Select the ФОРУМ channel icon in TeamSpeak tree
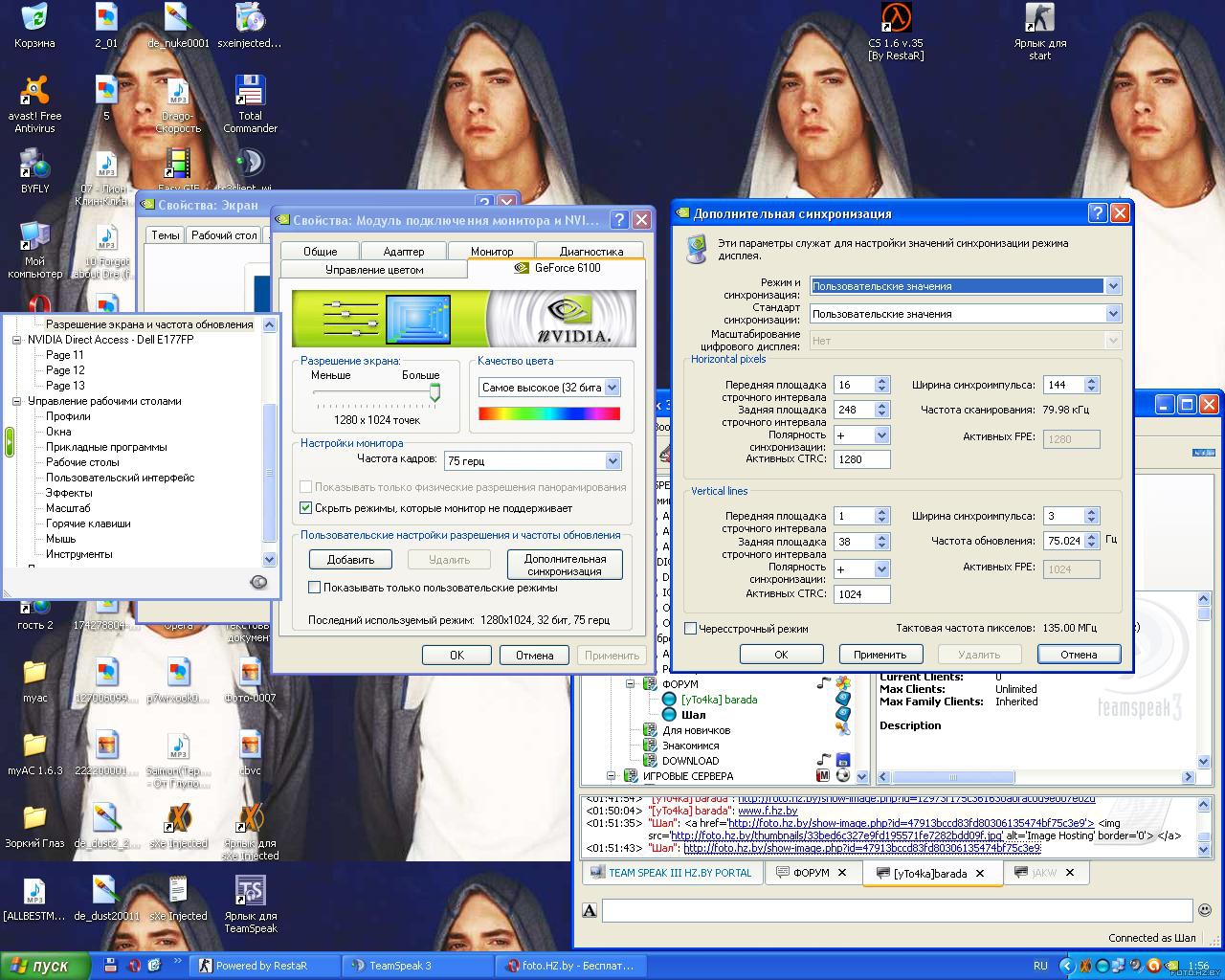 point(650,684)
